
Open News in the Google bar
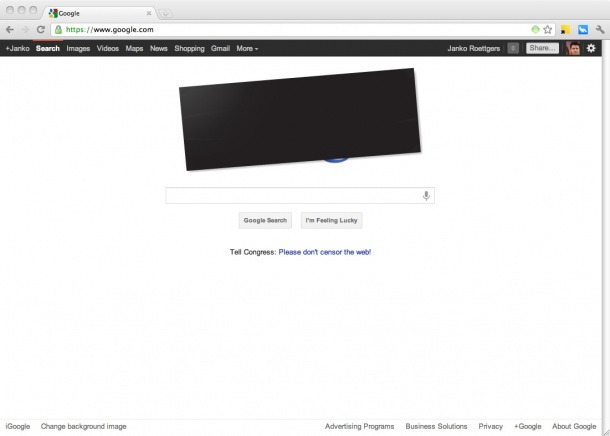(159, 49)
